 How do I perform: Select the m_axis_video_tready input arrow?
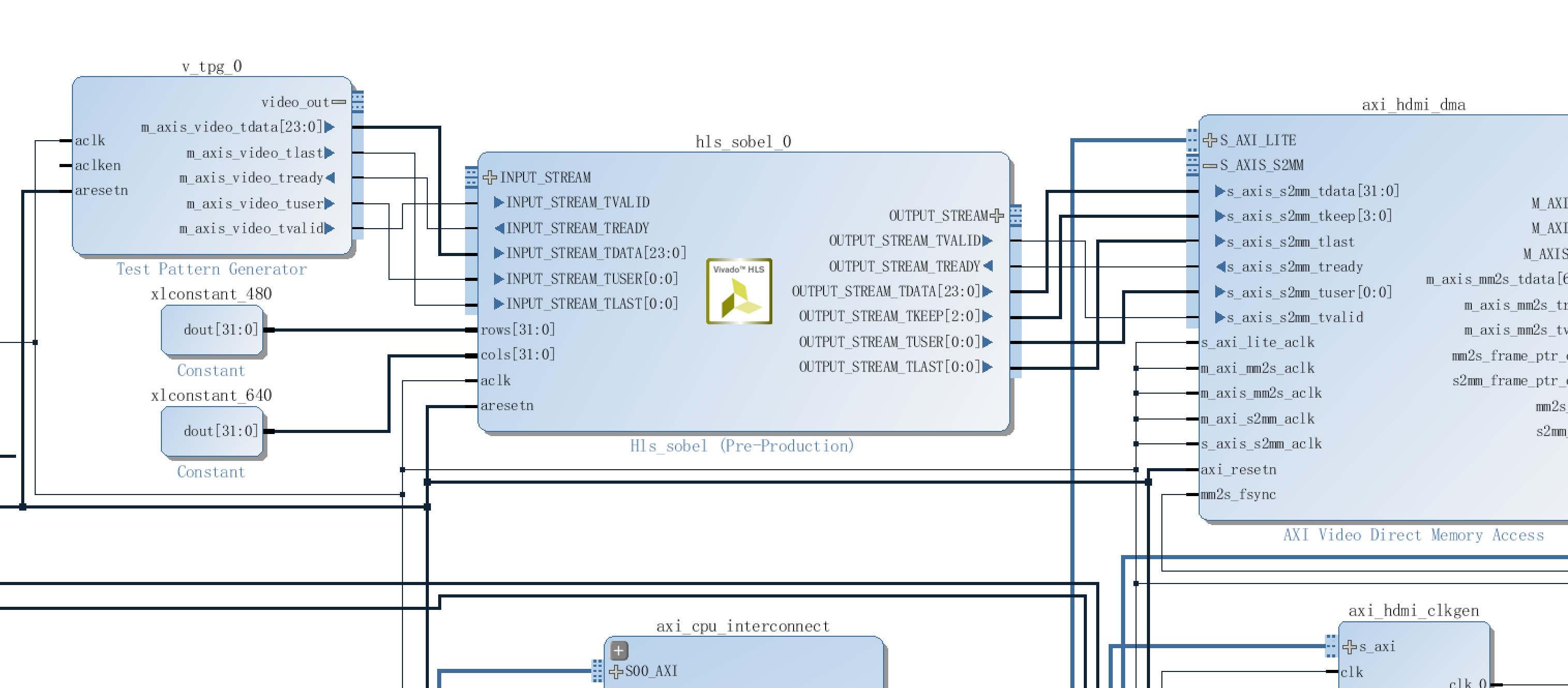pos(330,178)
